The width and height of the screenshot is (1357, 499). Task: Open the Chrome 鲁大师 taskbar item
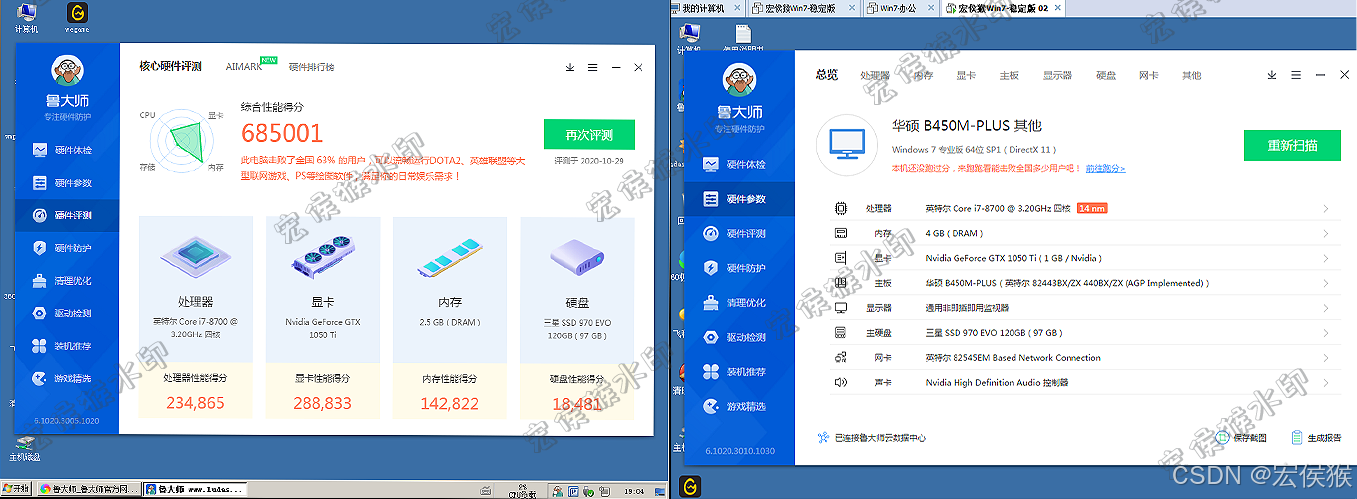point(89,489)
